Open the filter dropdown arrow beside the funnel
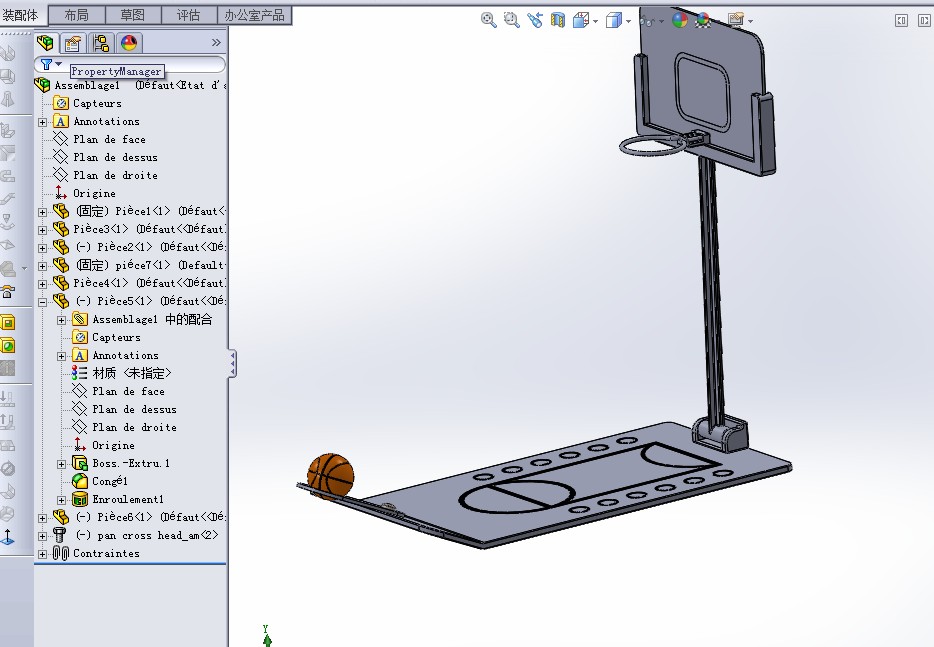Viewport: 934px width, 647px height. [58, 63]
